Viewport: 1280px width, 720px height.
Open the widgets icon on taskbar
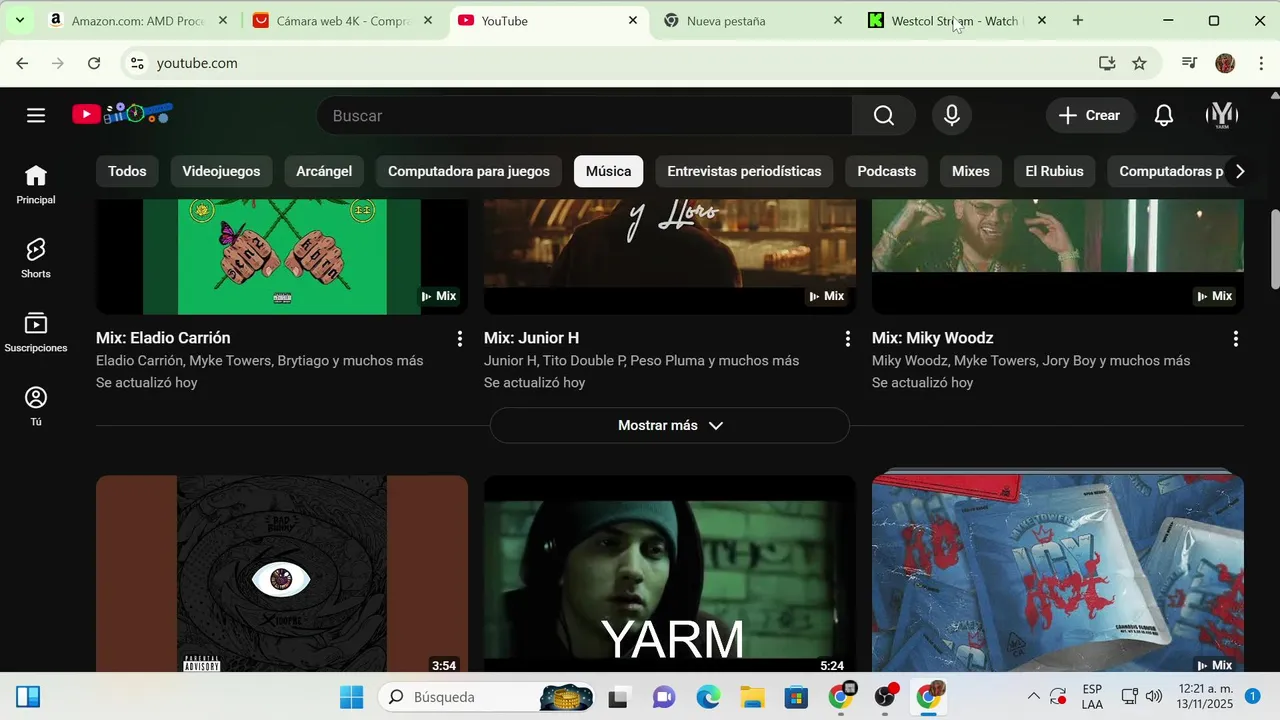coord(28,697)
